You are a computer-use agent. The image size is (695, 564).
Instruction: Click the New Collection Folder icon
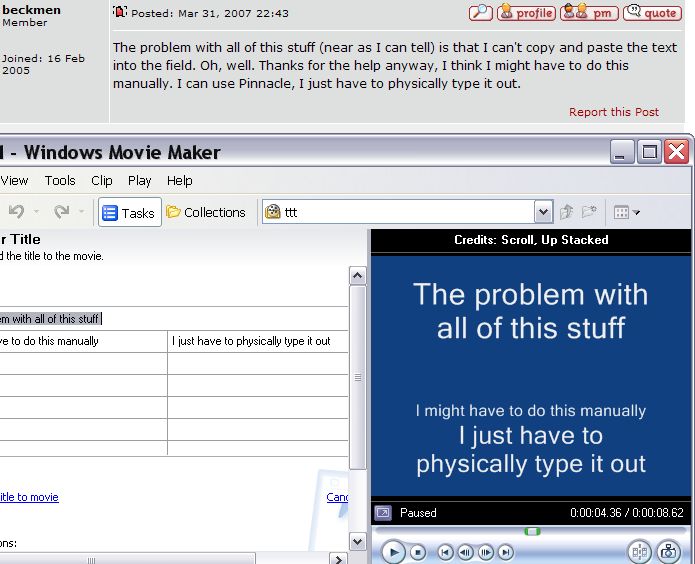pos(589,212)
